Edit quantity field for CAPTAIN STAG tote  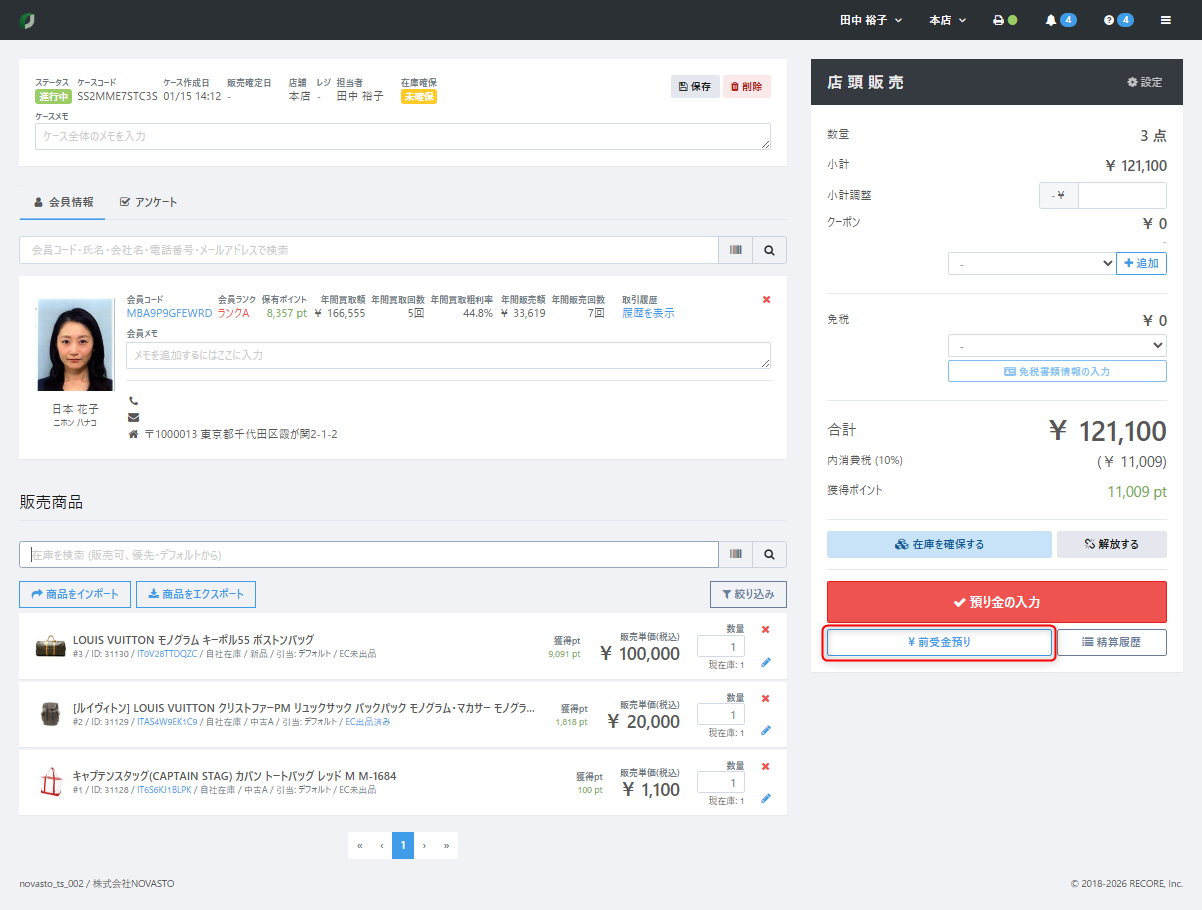click(721, 783)
